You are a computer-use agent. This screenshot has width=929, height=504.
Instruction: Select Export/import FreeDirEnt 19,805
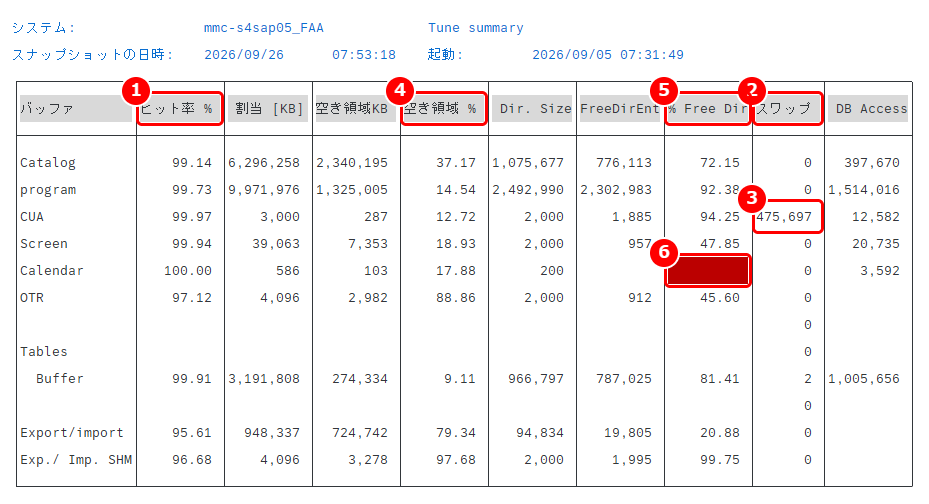[x=627, y=433]
